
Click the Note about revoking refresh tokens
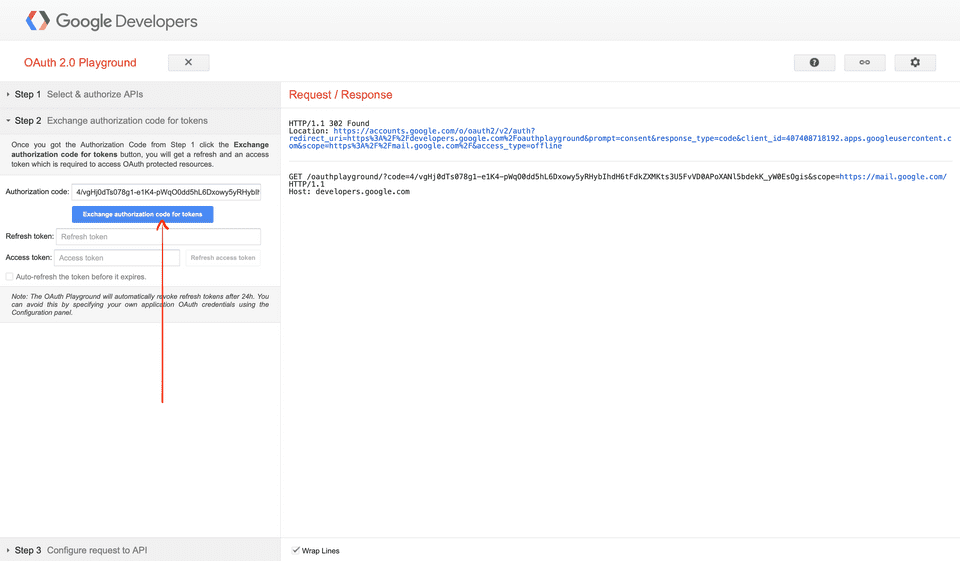point(140,304)
